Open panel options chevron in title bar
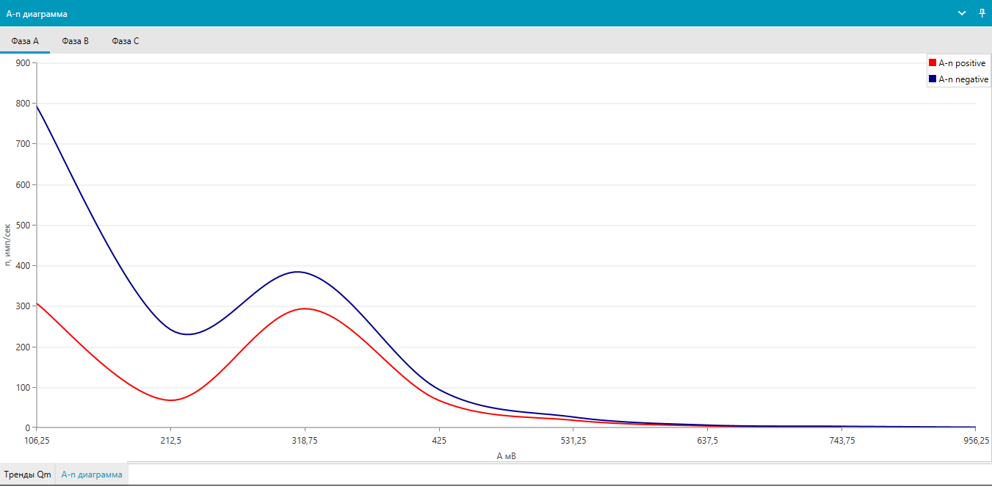 point(962,13)
